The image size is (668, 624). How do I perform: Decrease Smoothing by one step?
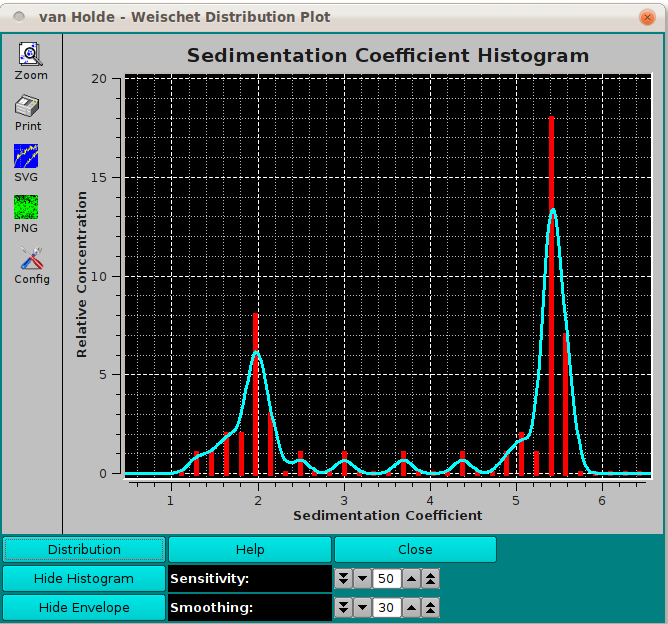362,608
